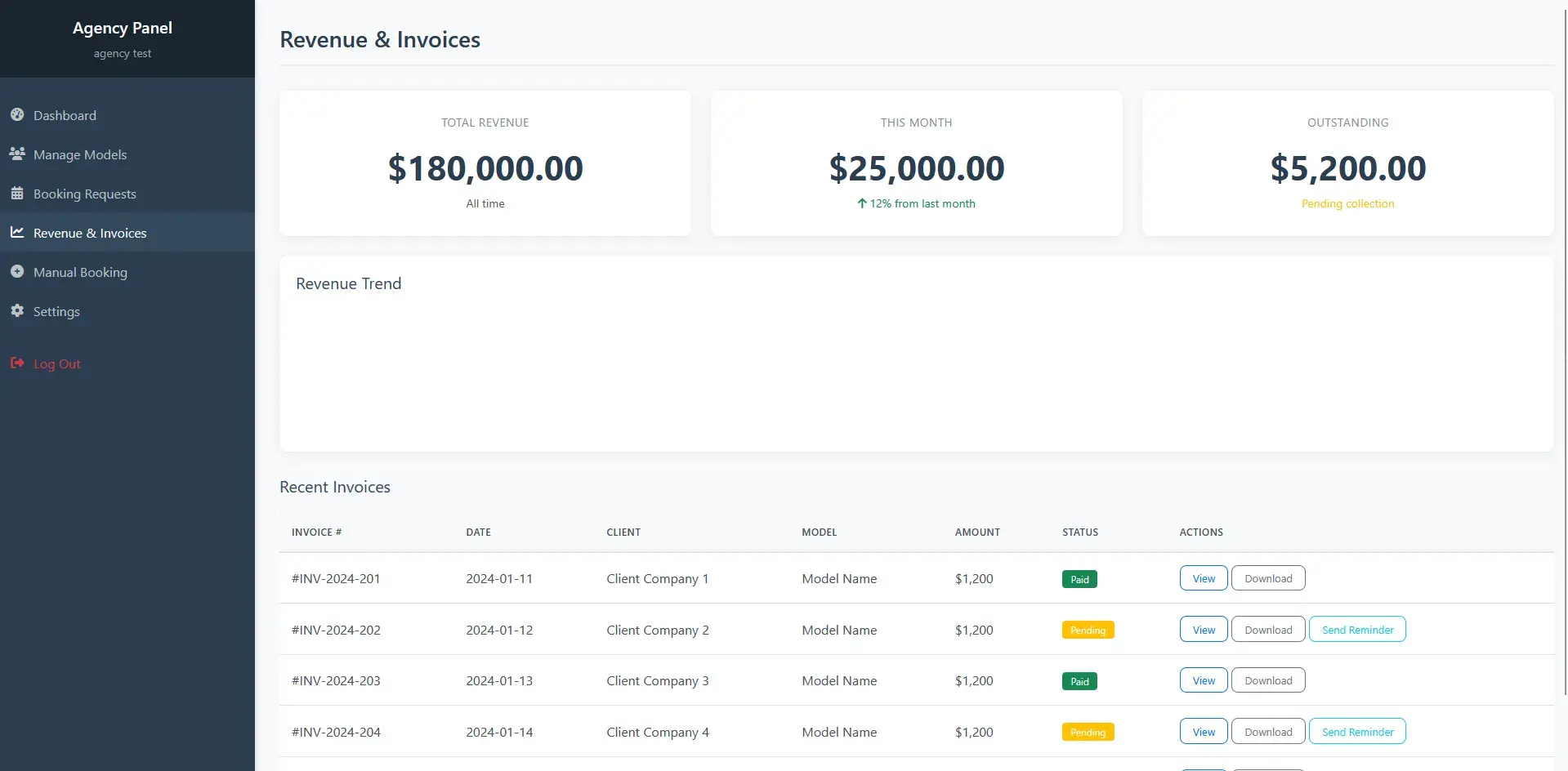
Task: Click the Log Out exit icon
Action: [17, 363]
